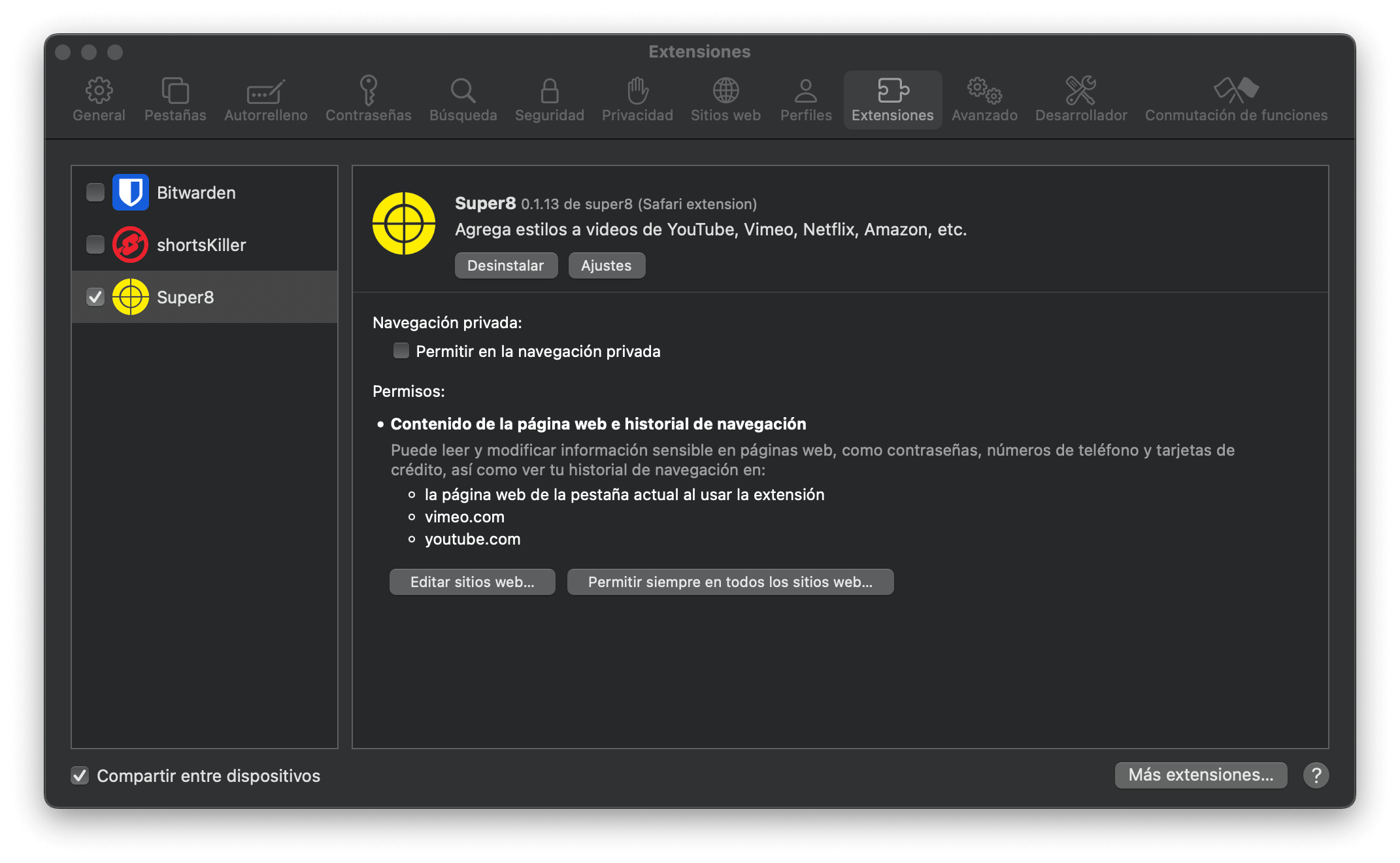
Task: Open the Avanzado double gear icon
Action: [x=984, y=91]
